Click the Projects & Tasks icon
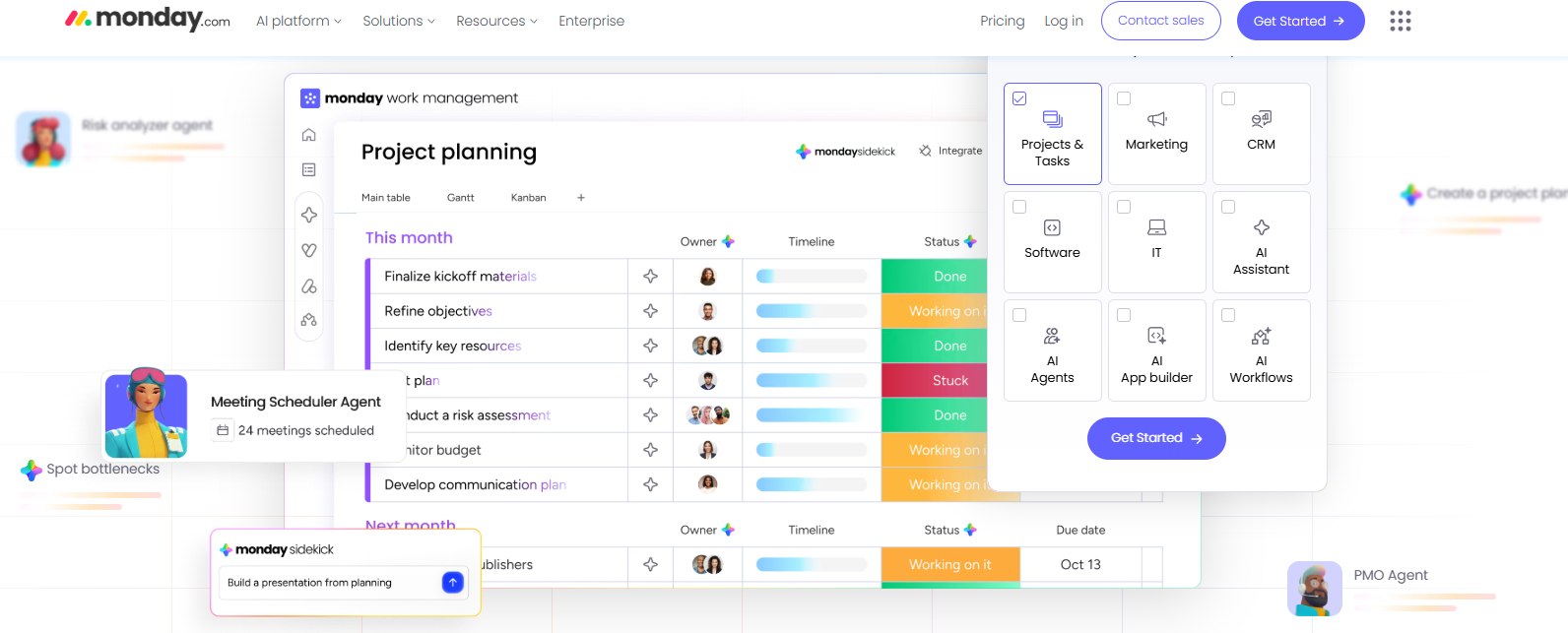The width and height of the screenshot is (1568, 633). 1052,119
